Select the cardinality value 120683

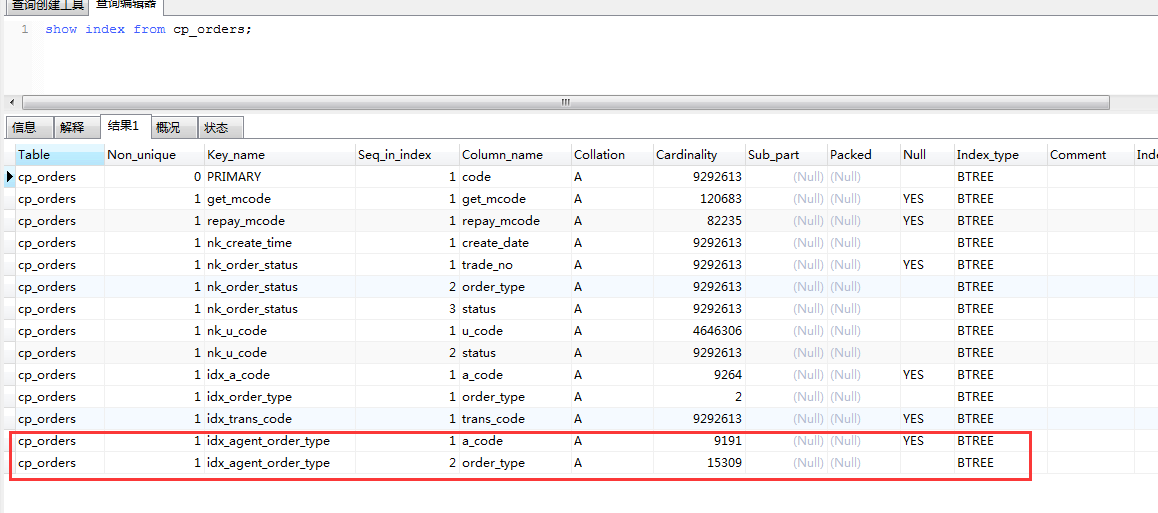[699, 199]
